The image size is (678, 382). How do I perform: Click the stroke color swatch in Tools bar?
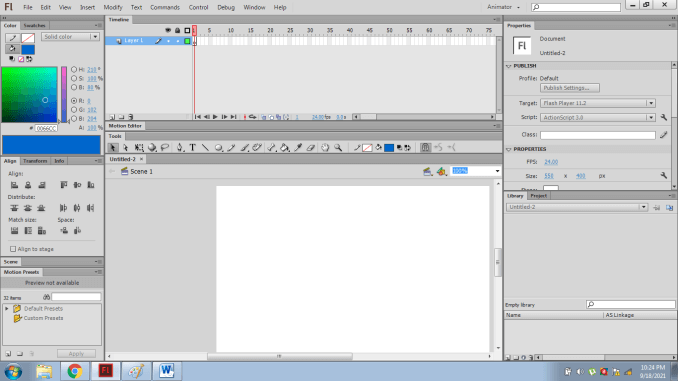pyautogui.click(x=367, y=148)
